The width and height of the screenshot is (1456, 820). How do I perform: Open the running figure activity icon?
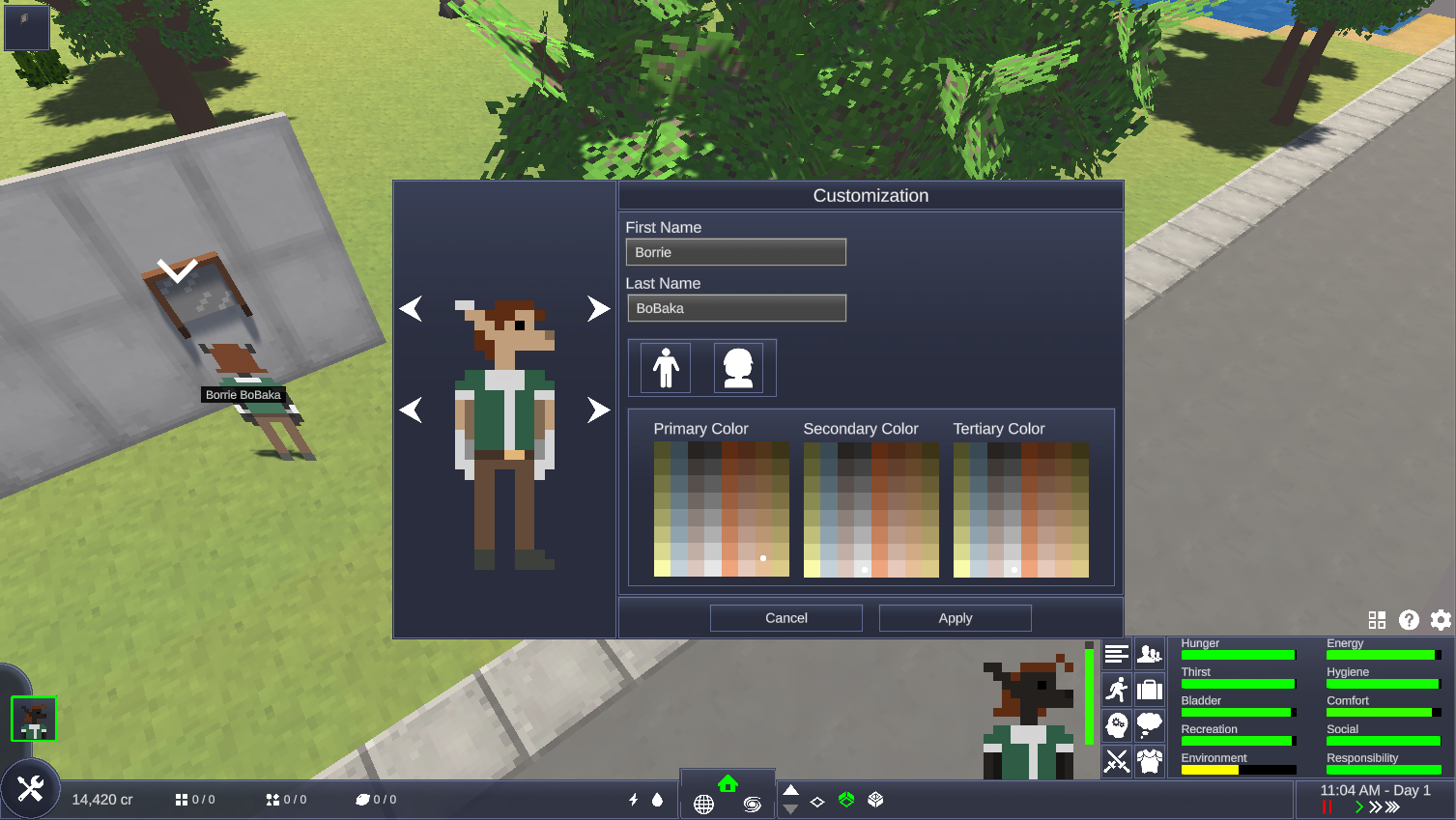coord(1117,690)
